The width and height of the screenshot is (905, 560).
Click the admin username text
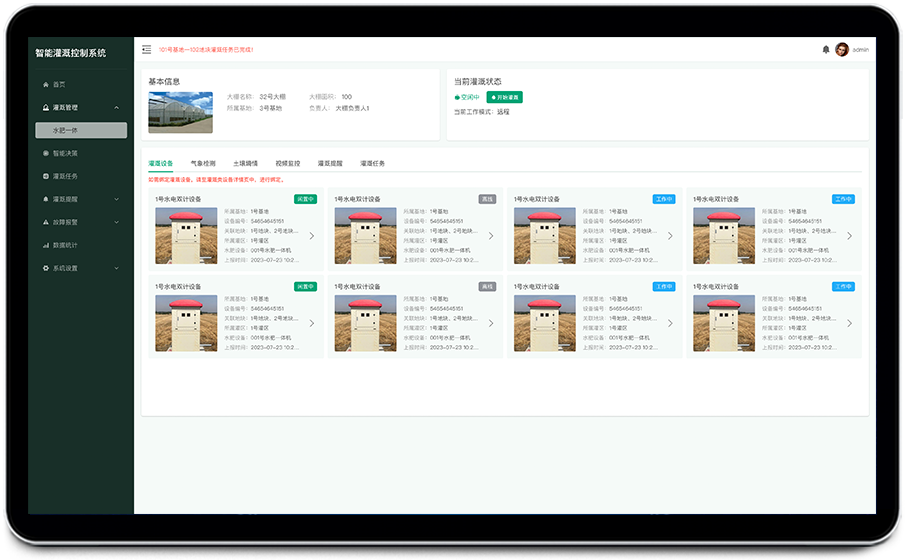tap(861, 50)
